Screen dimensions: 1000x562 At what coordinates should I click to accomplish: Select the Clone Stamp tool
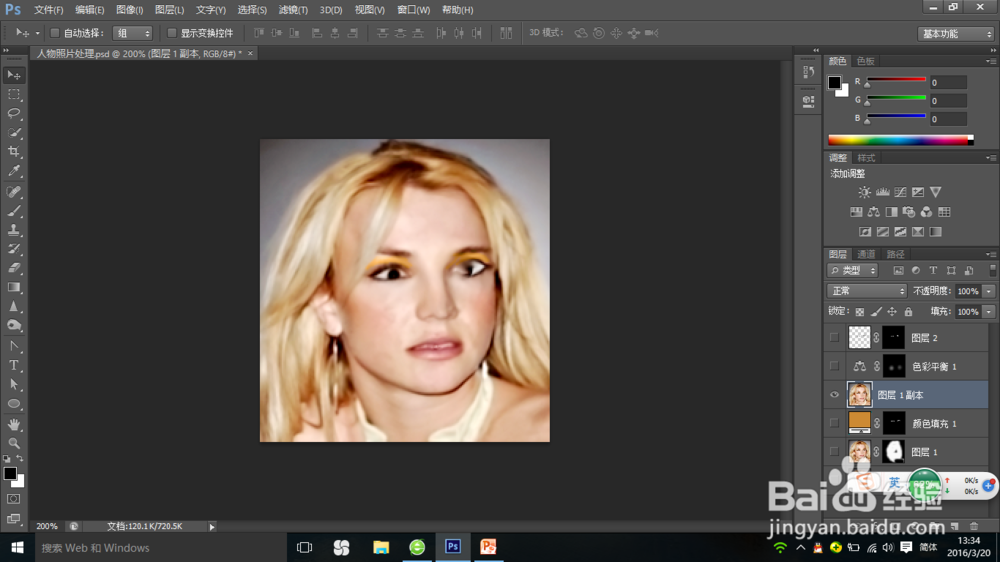14,230
